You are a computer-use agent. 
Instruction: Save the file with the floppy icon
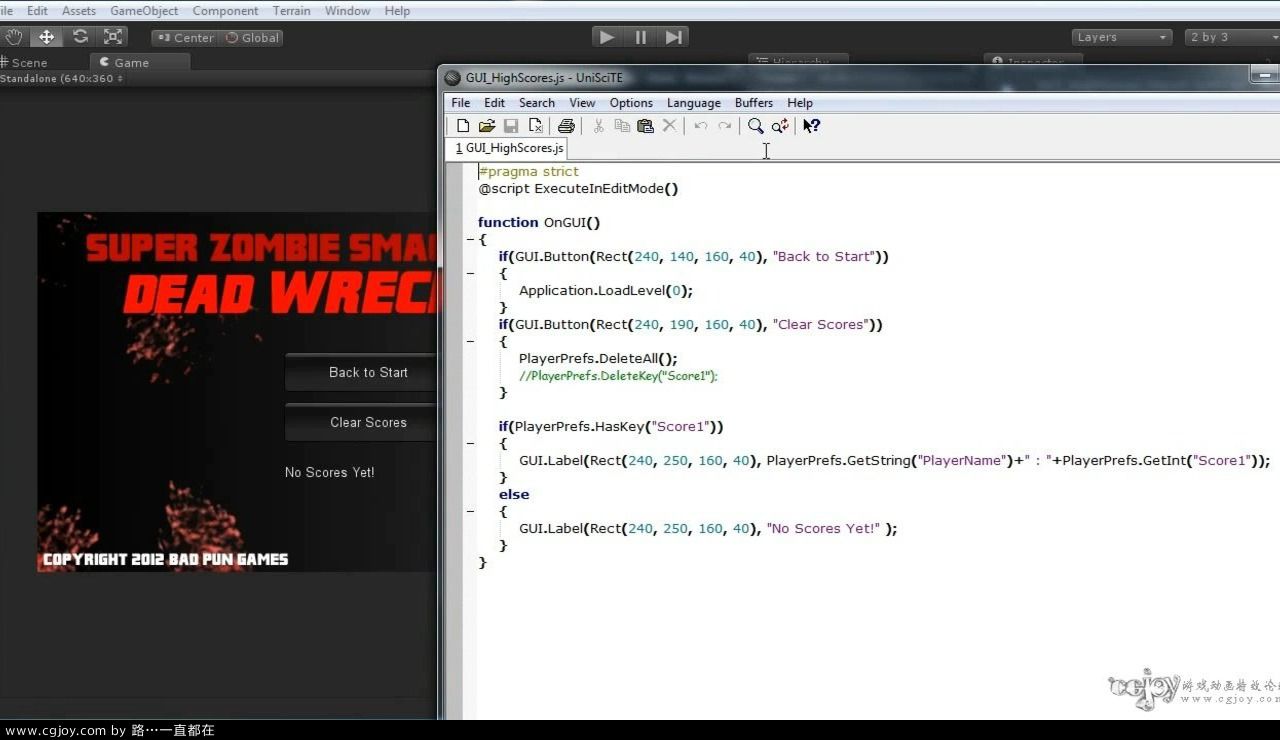[511, 126]
